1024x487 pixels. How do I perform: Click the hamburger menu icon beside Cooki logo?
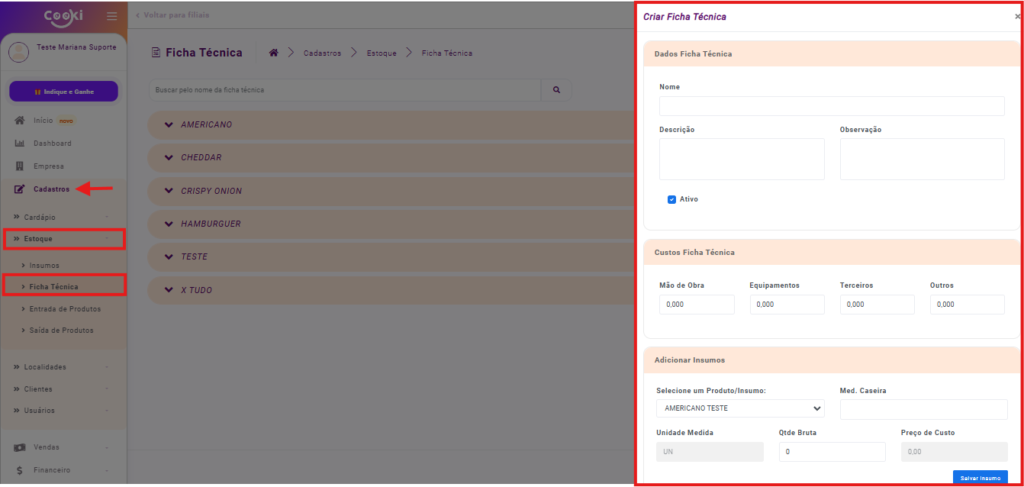coord(111,16)
